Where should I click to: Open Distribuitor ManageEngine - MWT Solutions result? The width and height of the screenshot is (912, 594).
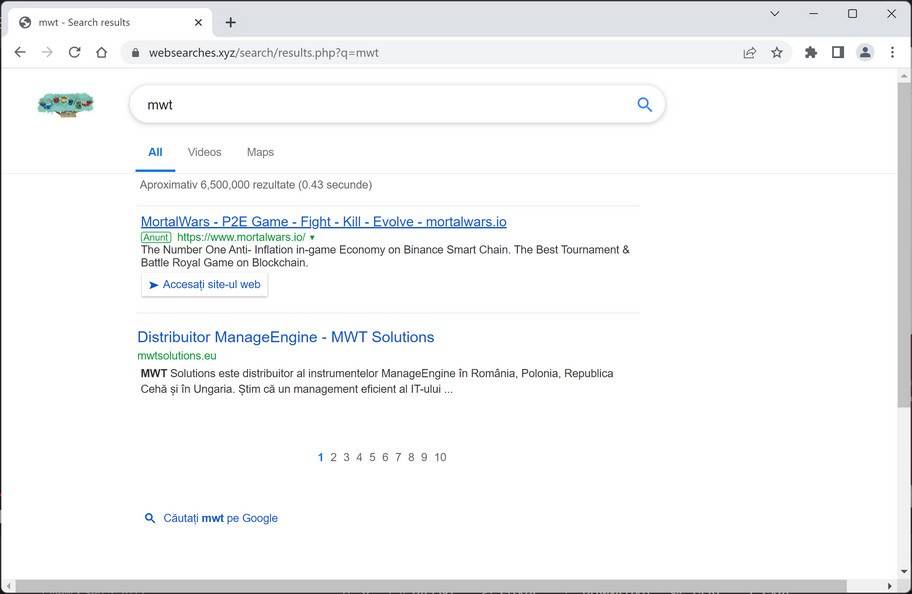click(x=285, y=337)
